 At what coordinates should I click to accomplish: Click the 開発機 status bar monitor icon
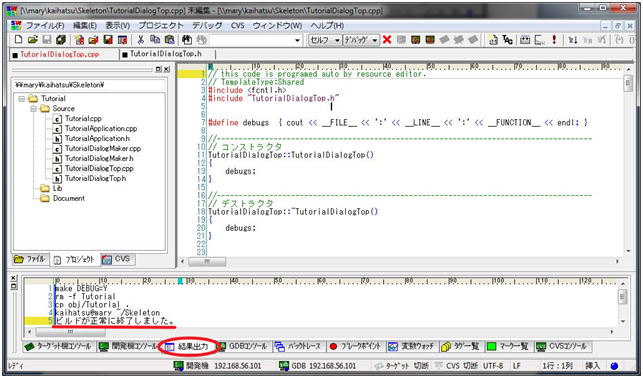tap(178, 366)
